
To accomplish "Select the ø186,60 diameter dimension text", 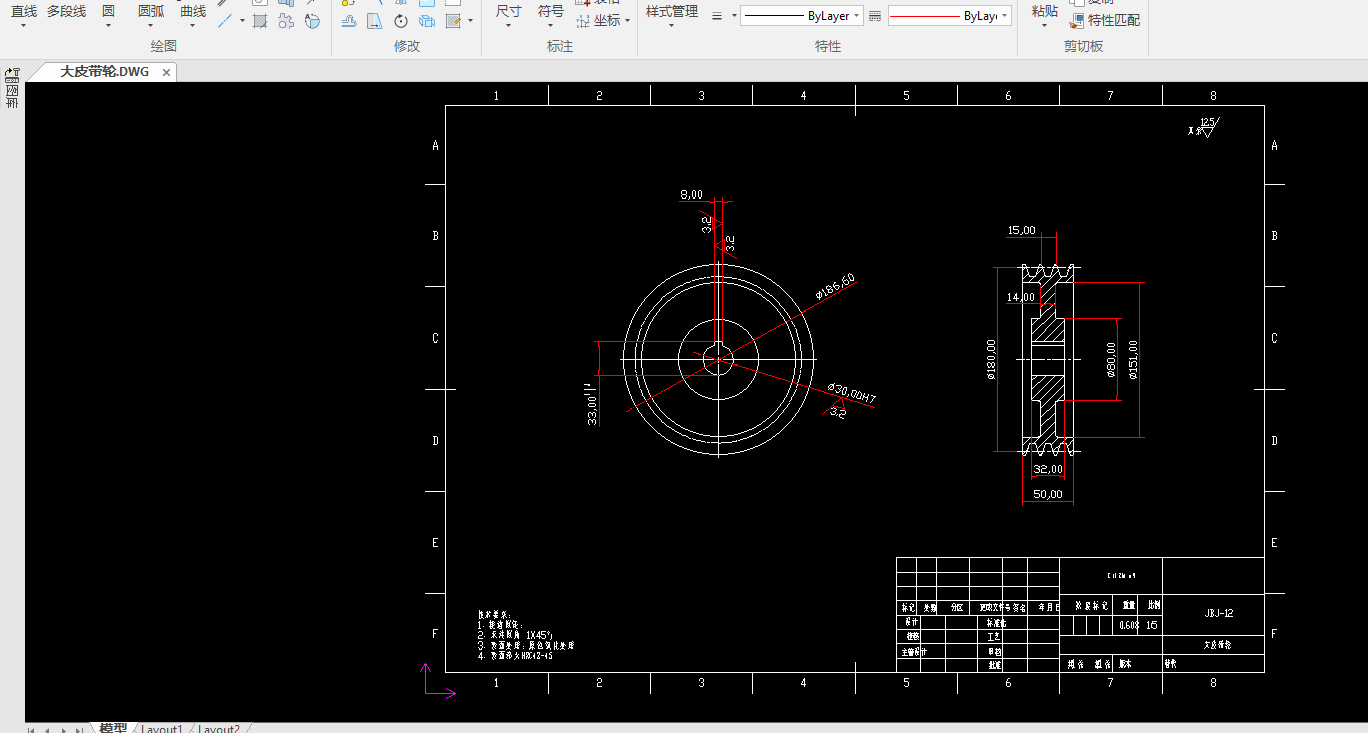I will click(835, 286).
